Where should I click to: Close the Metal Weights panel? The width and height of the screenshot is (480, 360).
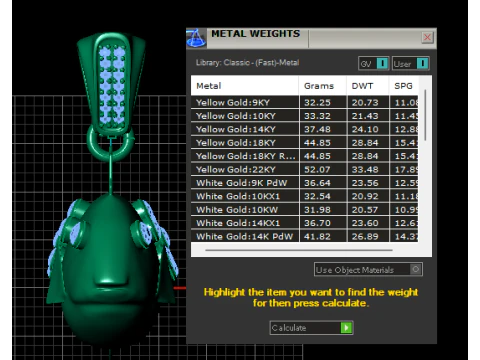(x=427, y=37)
